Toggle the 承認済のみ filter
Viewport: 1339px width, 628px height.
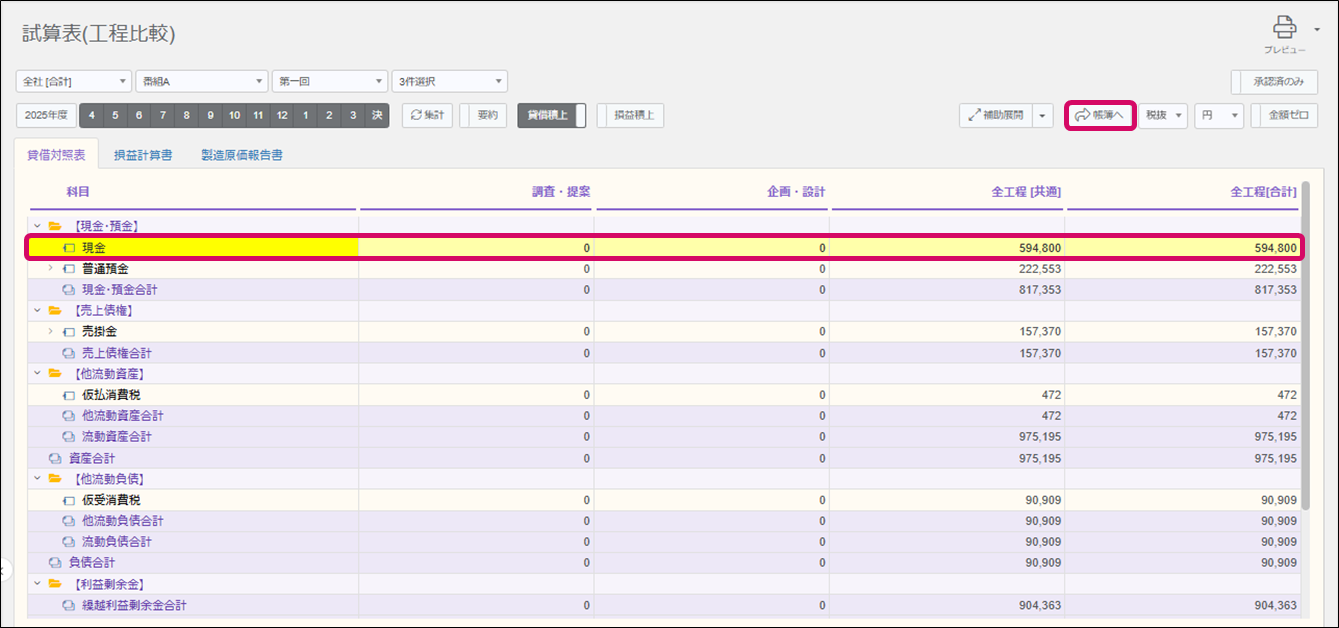[x=1274, y=81]
